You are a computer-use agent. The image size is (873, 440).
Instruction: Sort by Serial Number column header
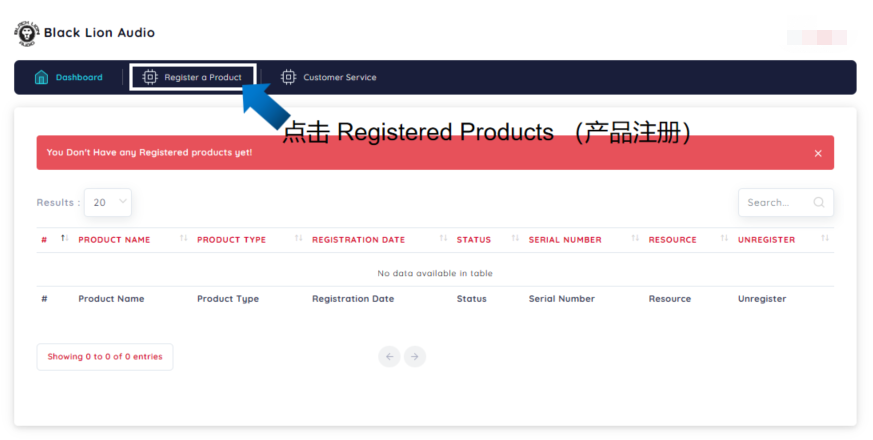(565, 240)
